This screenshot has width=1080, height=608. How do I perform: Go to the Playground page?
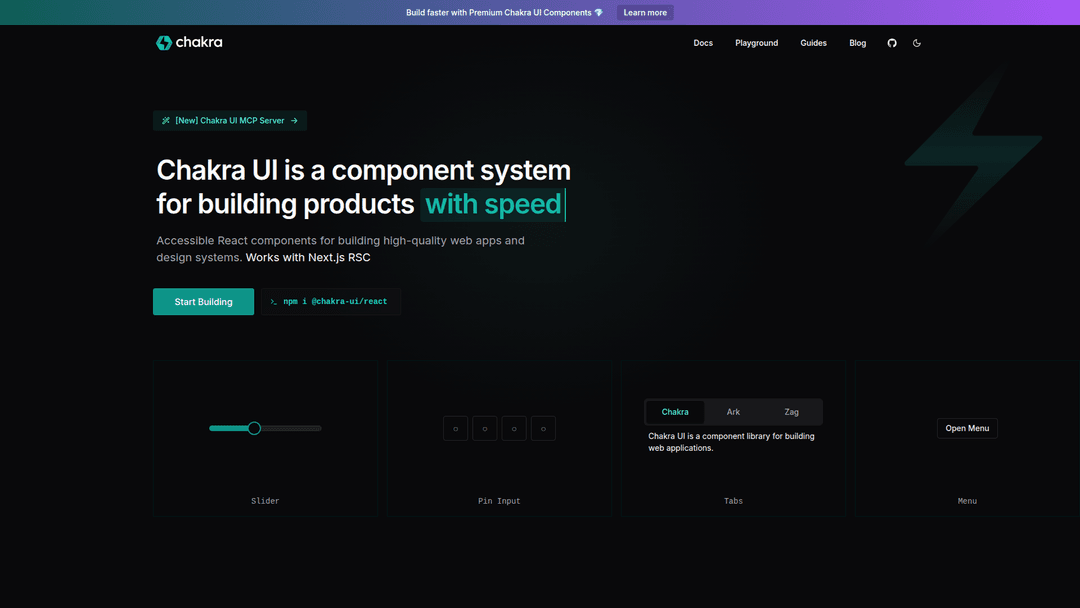[x=756, y=43]
